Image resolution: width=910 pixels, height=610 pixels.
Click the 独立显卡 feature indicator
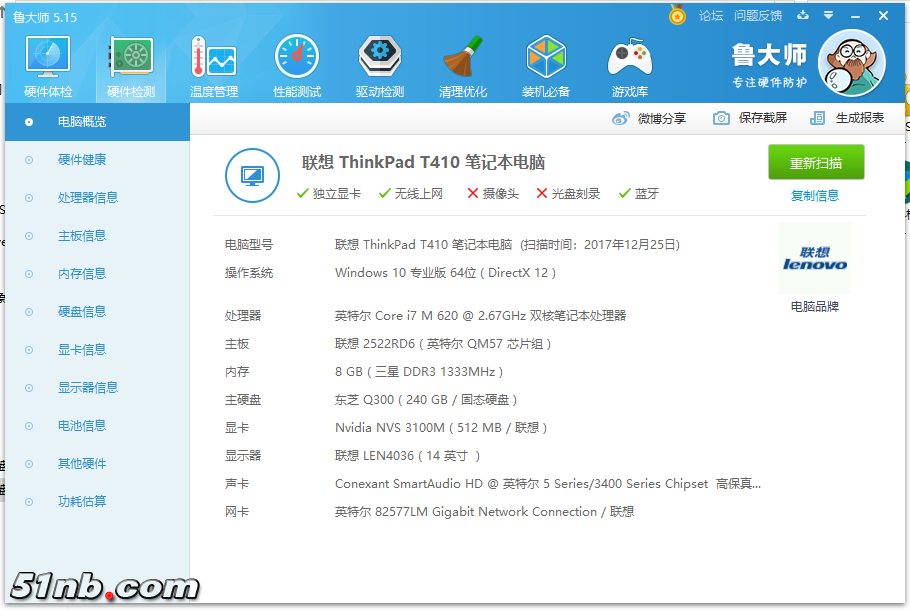[x=328, y=194]
